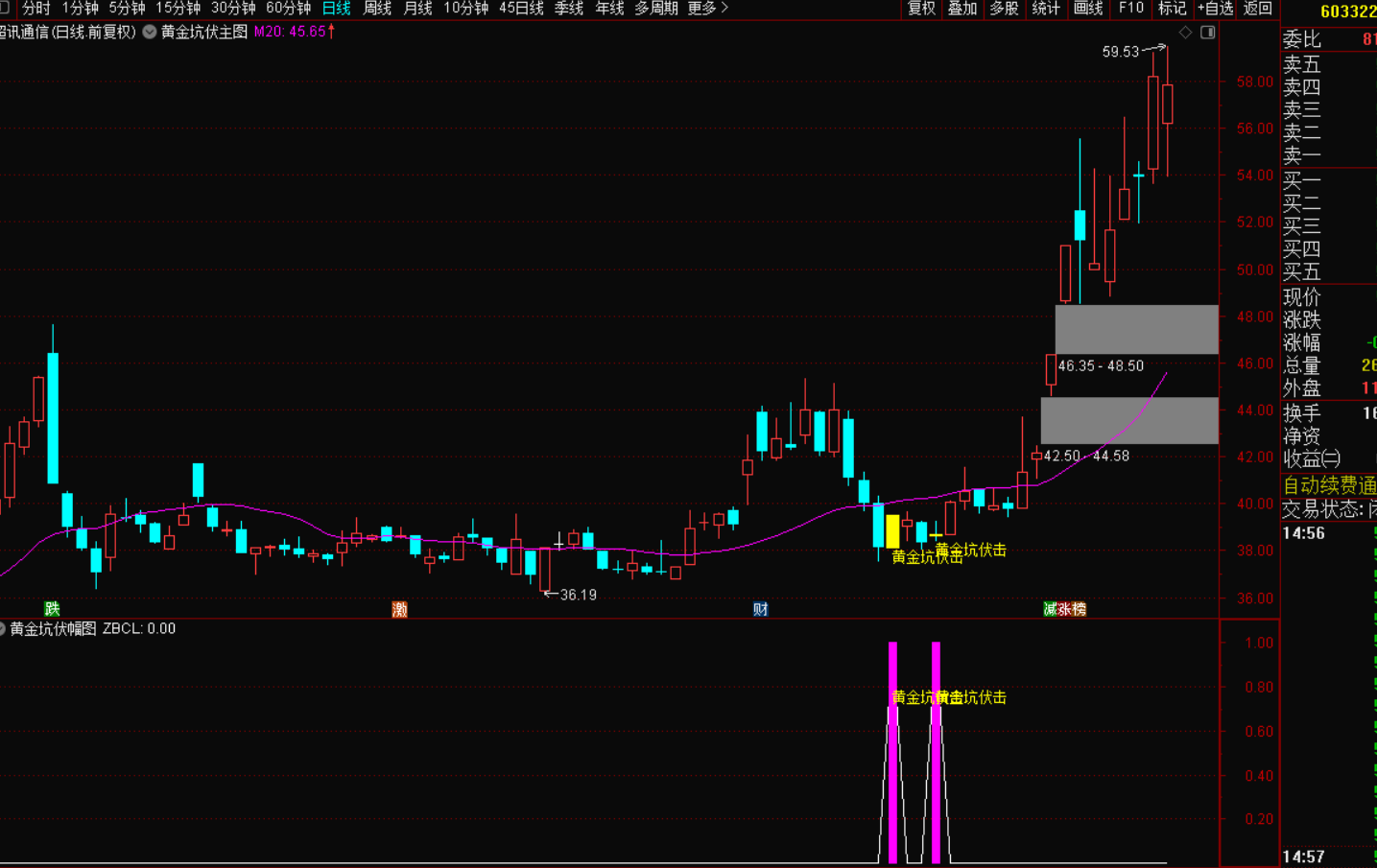Toggle the side panel layout icon
The image size is (1377, 868).
tap(1208, 33)
